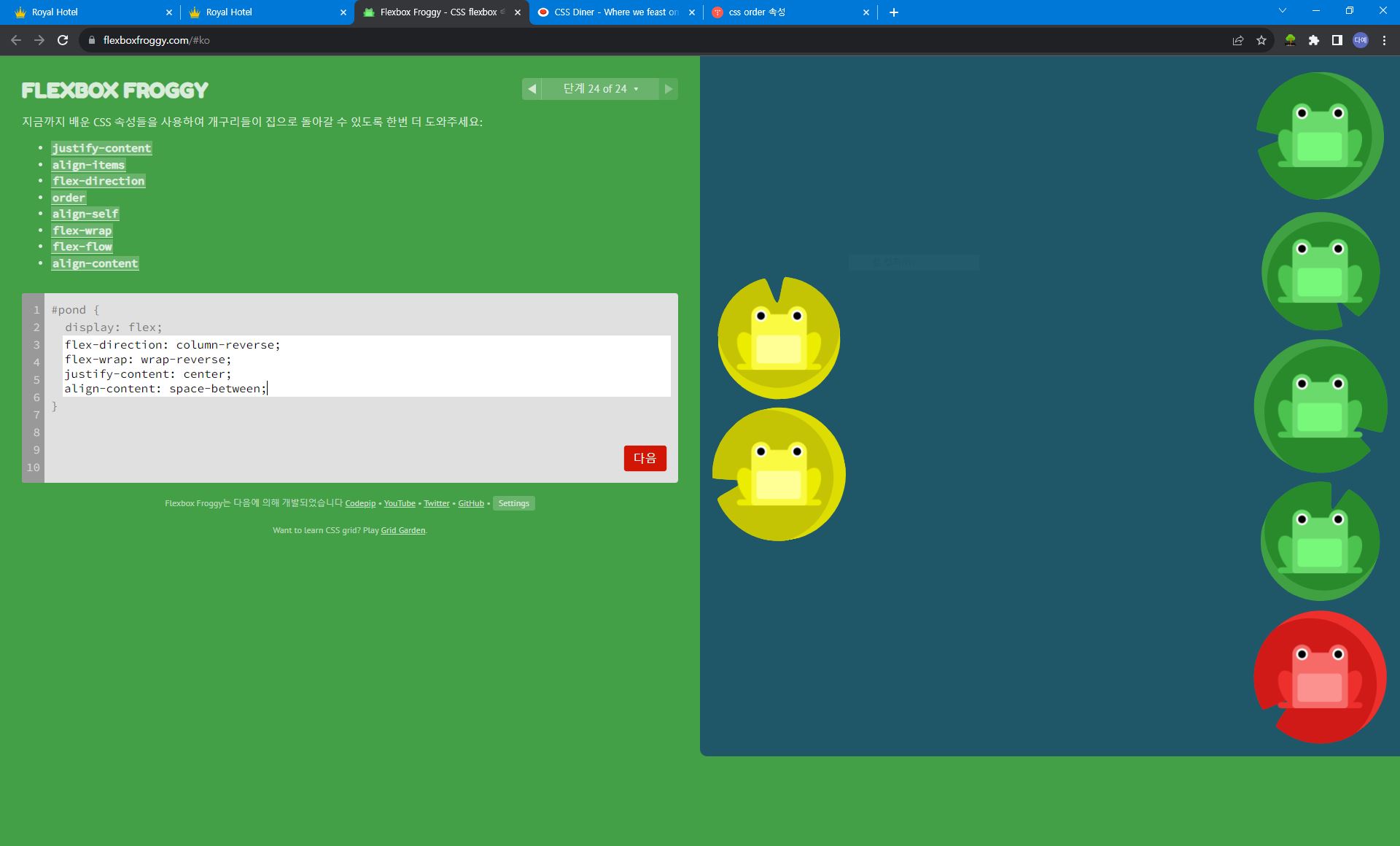Open the Extensions puzzle icon

(x=1314, y=40)
